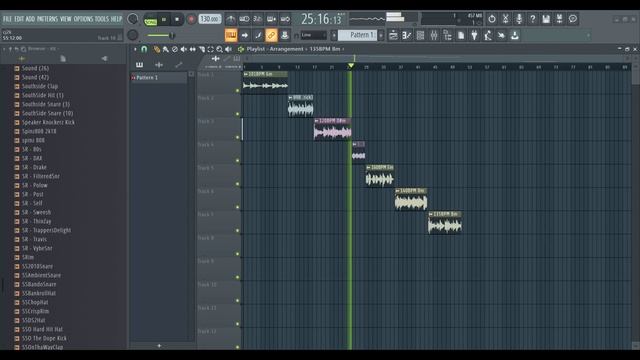The width and height of the screenshot is (640, 360).
Task: Open the Pattern 1 selector
Action: pos(358,35)
